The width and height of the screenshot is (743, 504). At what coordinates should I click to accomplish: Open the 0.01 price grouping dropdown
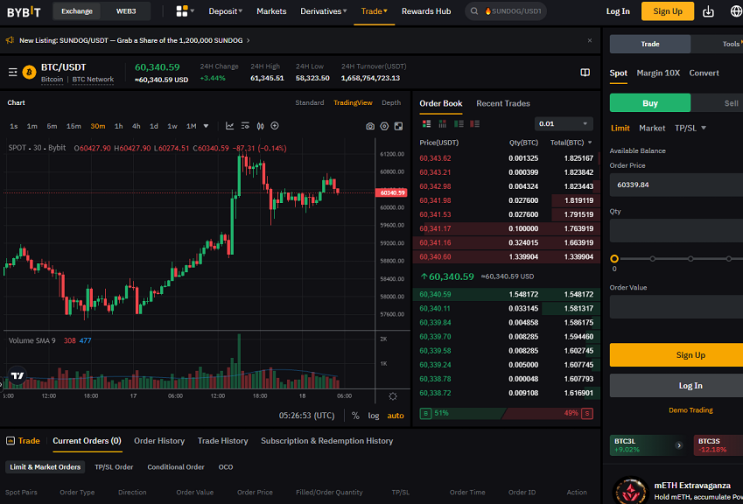(x=563, y=124)
